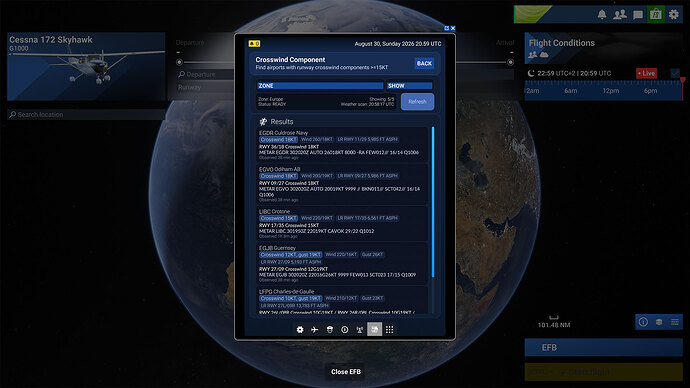The width and height of the screenshot is (690, 388).
Task: Select the highlighted weather icon in EFB toolbar
Action: click(374, 329)
